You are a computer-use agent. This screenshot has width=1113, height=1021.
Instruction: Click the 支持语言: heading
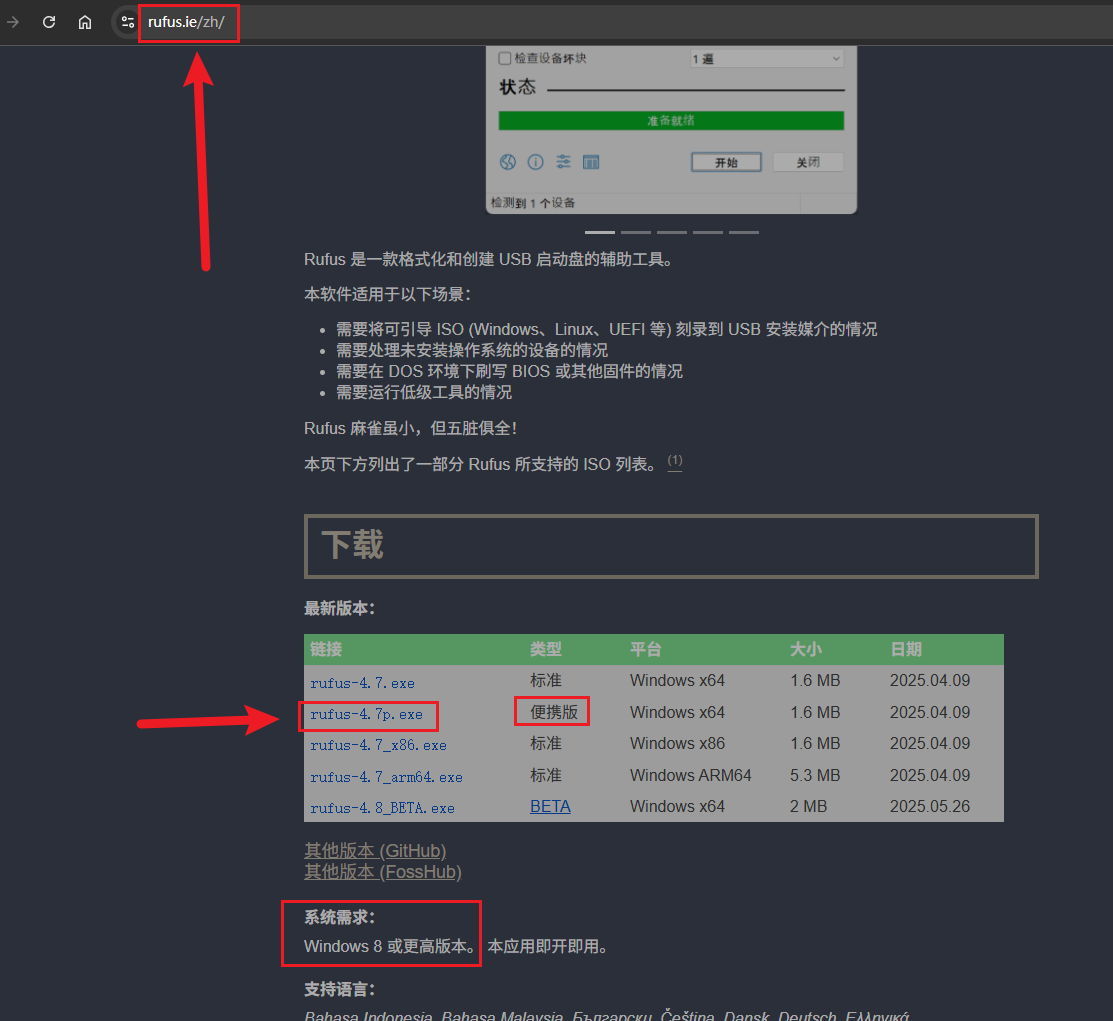click(339, 990)
